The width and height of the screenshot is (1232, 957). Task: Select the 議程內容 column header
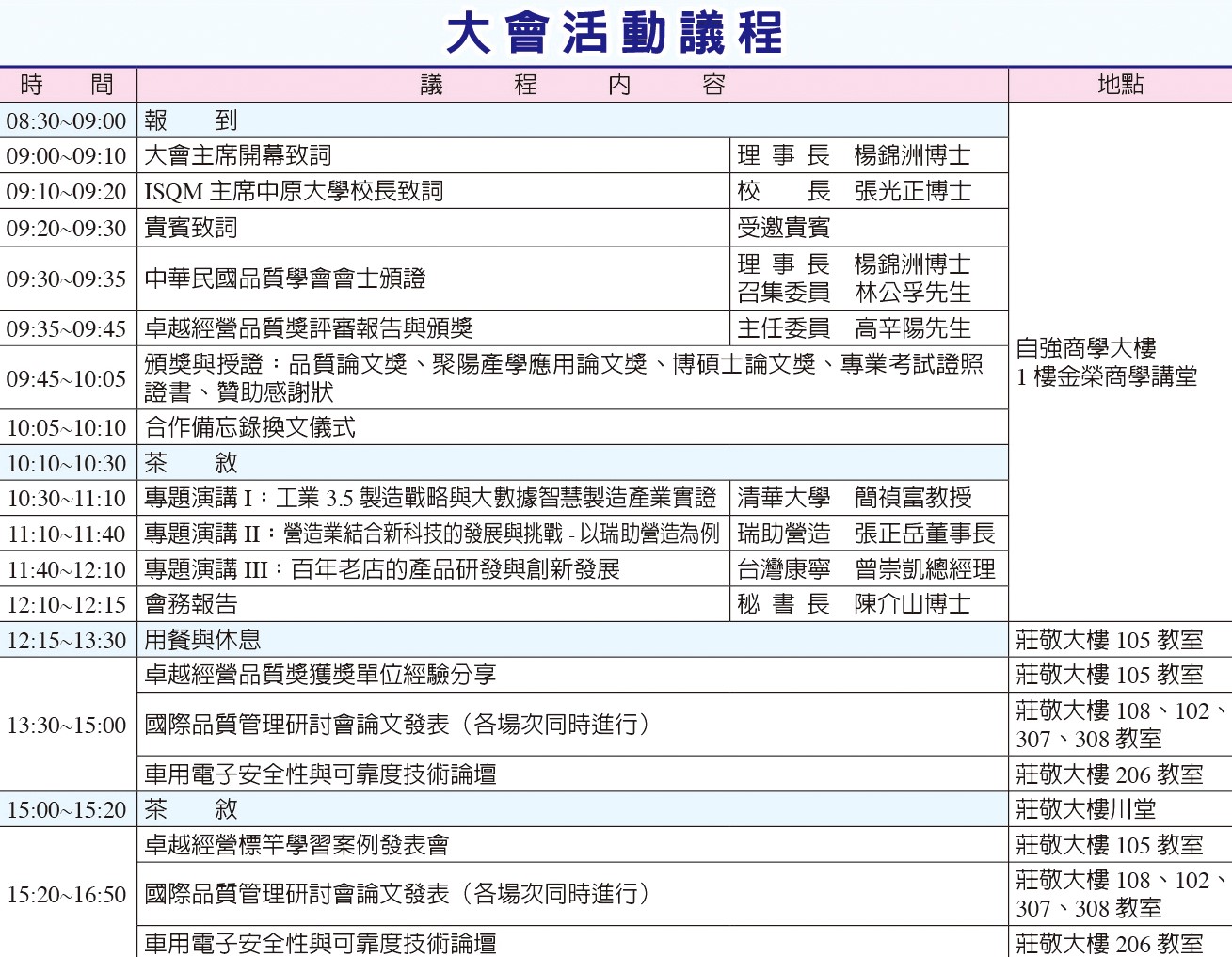pos(572,85)
